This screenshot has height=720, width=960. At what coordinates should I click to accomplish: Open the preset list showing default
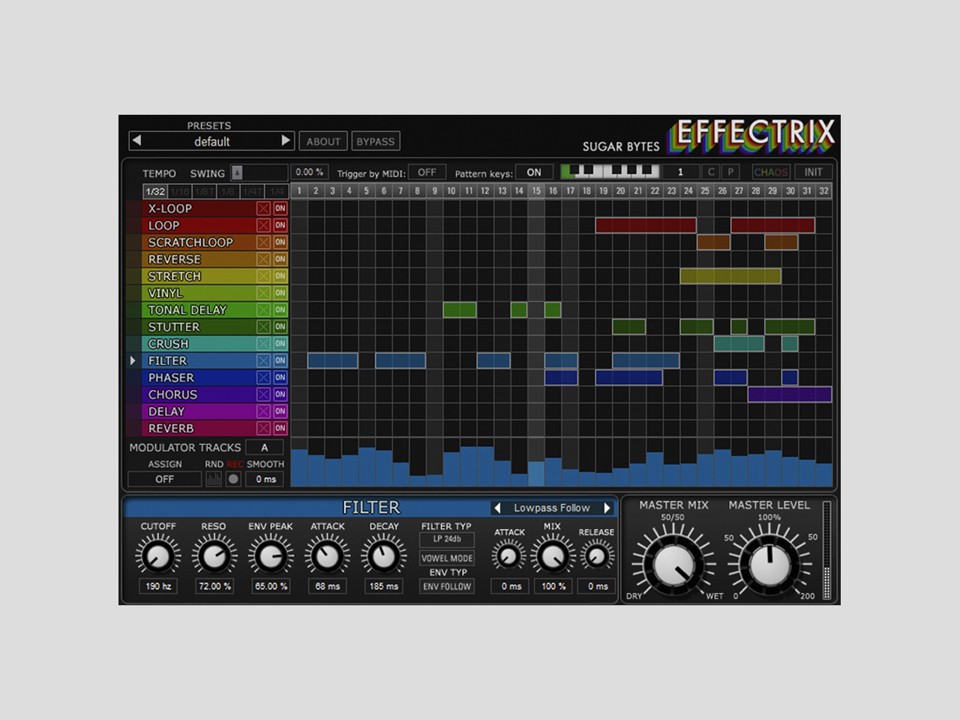tap(212, 141)
